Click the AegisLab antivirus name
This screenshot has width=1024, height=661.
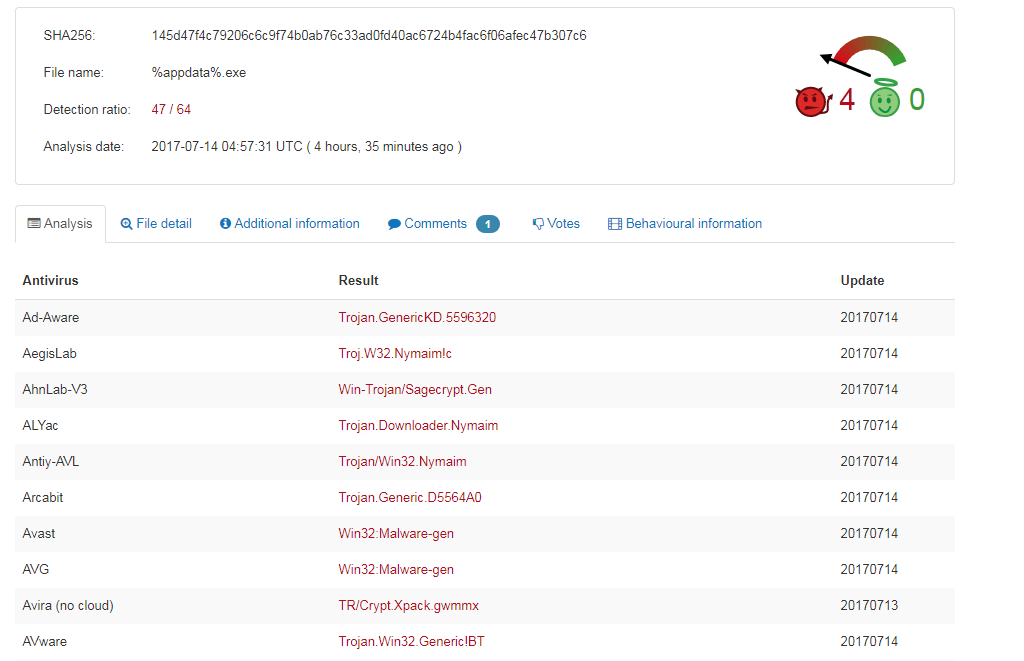tap(49, 353)
